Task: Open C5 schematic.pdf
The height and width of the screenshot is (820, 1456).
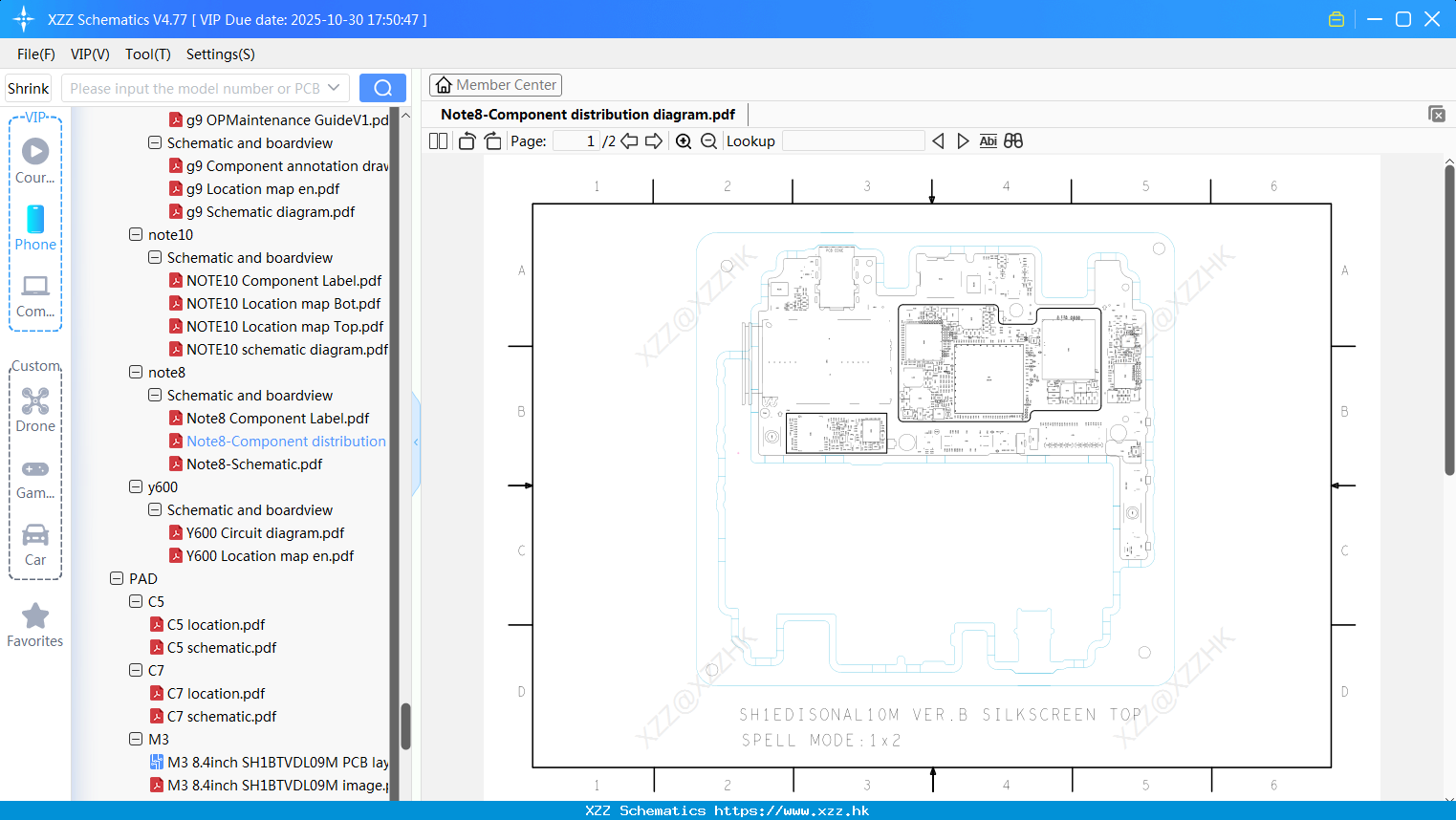Action: tap(222, 647)
